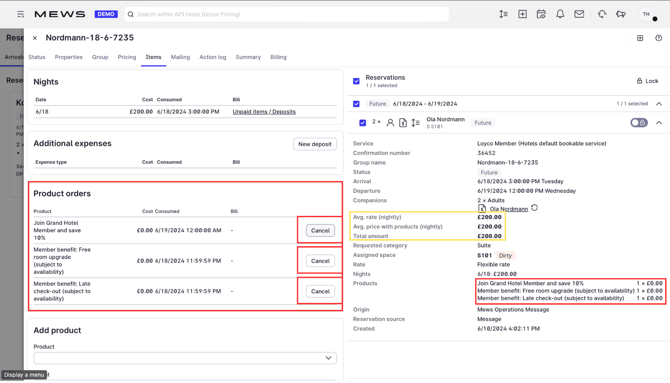Focus the hotel search field
This screenshot has height=383, width=670.
287,14
